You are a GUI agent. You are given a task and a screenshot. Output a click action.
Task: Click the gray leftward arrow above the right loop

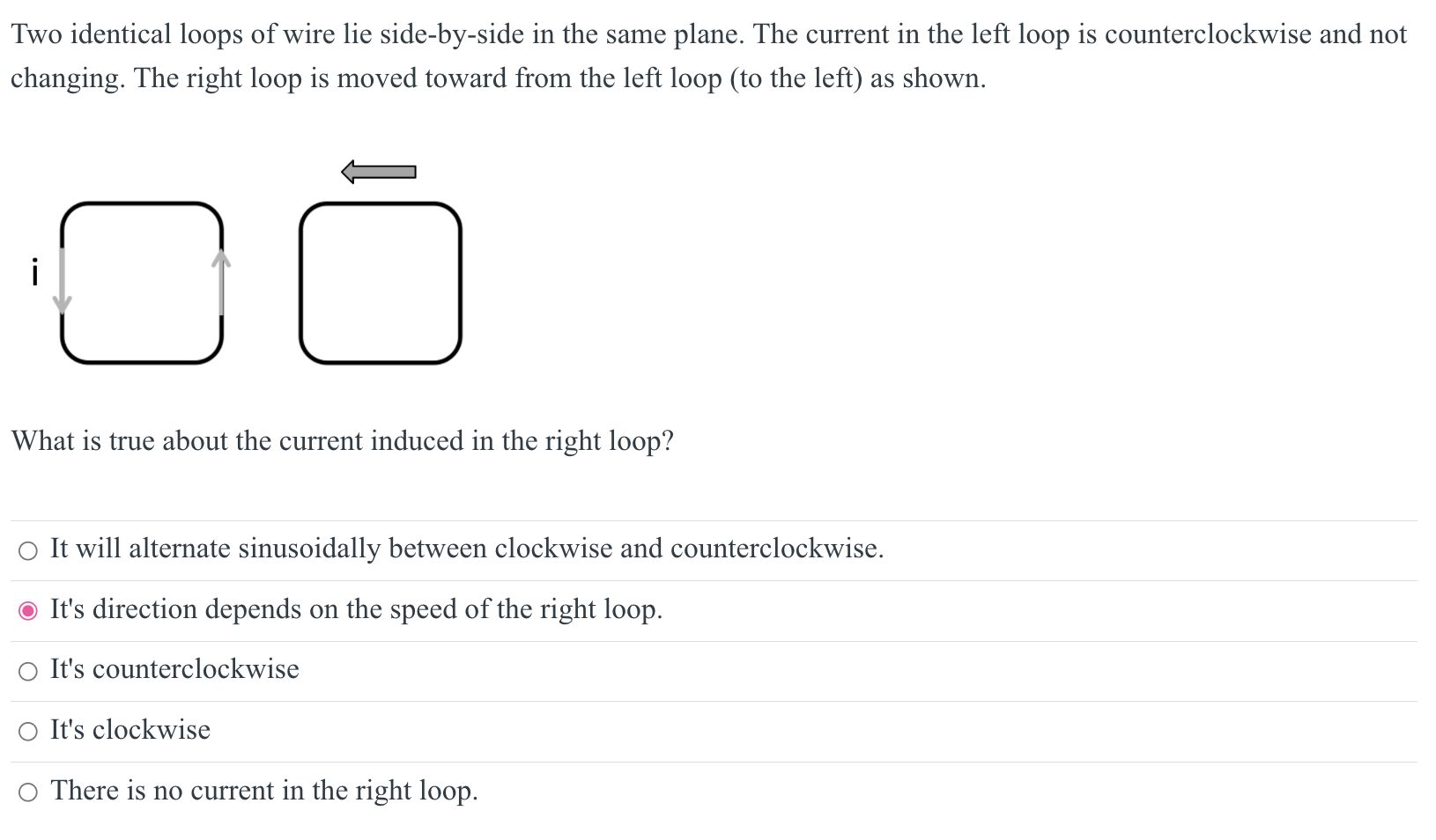(379, 171)
